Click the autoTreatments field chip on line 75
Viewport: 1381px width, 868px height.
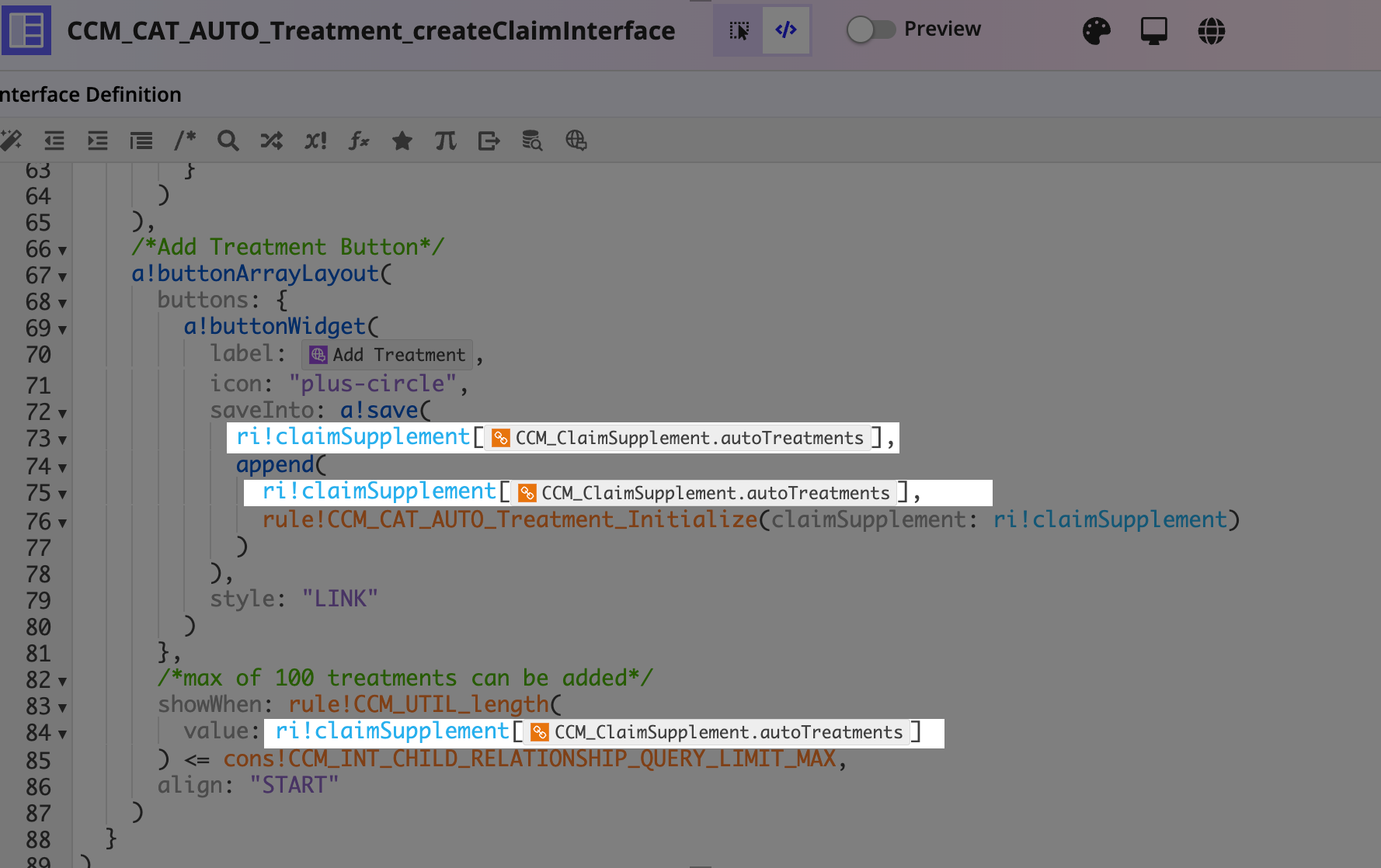(x=704, y=493)
